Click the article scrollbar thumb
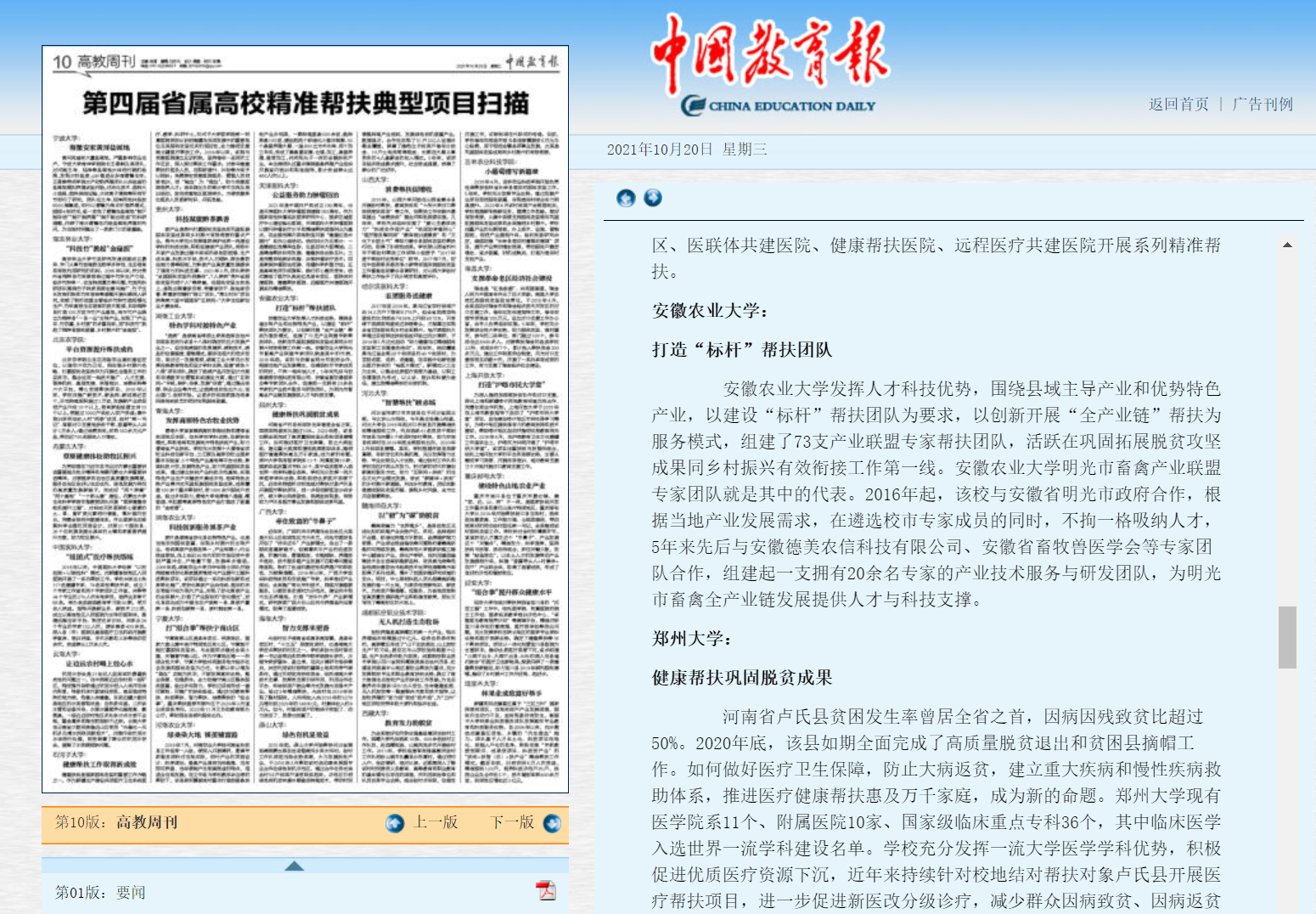The height and width of the screenshot is (914, 1316). [x=1287, y=637]
